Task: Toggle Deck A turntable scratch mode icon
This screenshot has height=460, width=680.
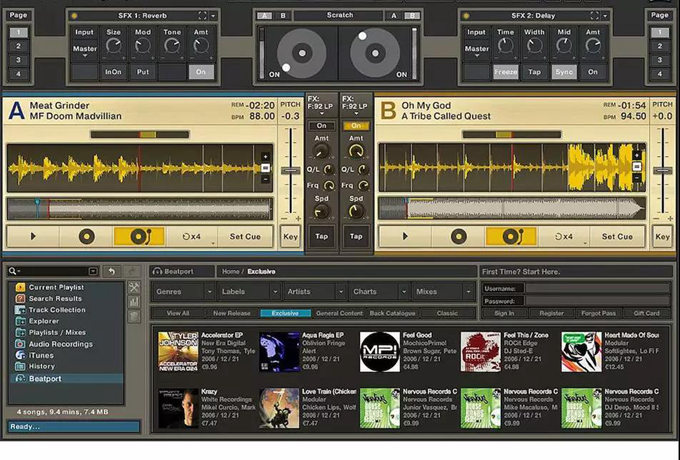Action: (139, 237)
